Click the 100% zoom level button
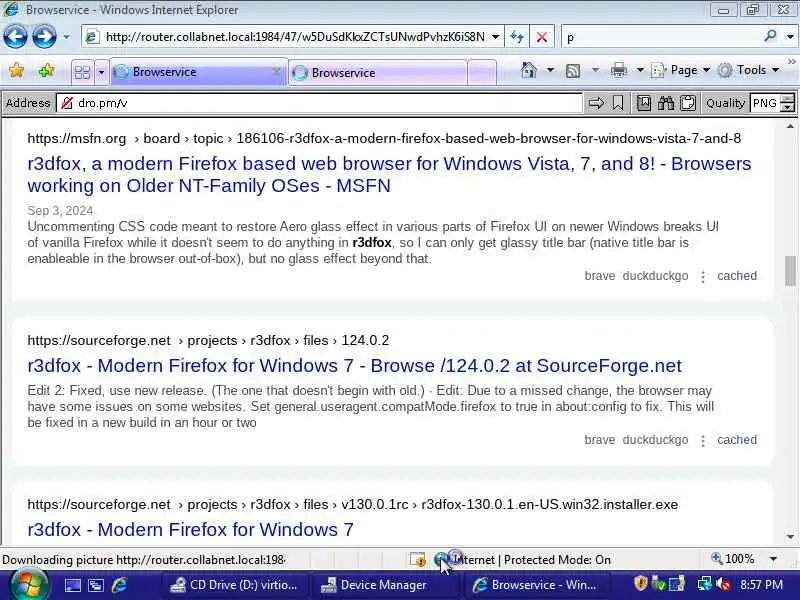 (733, 559)
